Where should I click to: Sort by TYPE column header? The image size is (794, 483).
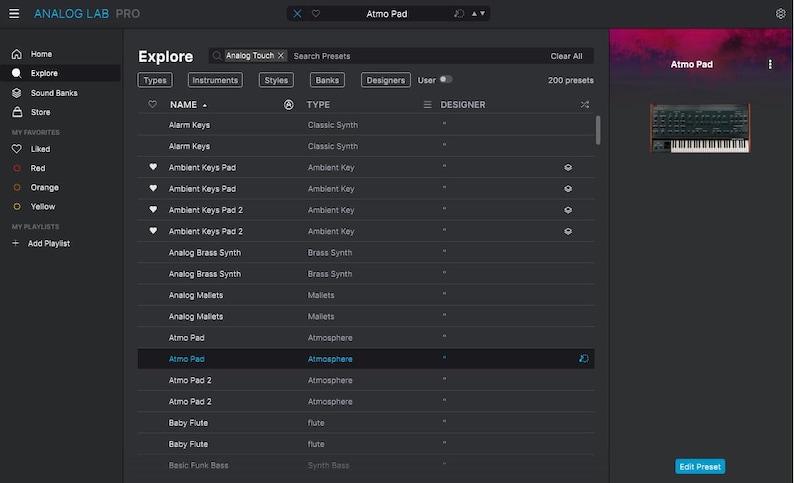pos(318,105)
